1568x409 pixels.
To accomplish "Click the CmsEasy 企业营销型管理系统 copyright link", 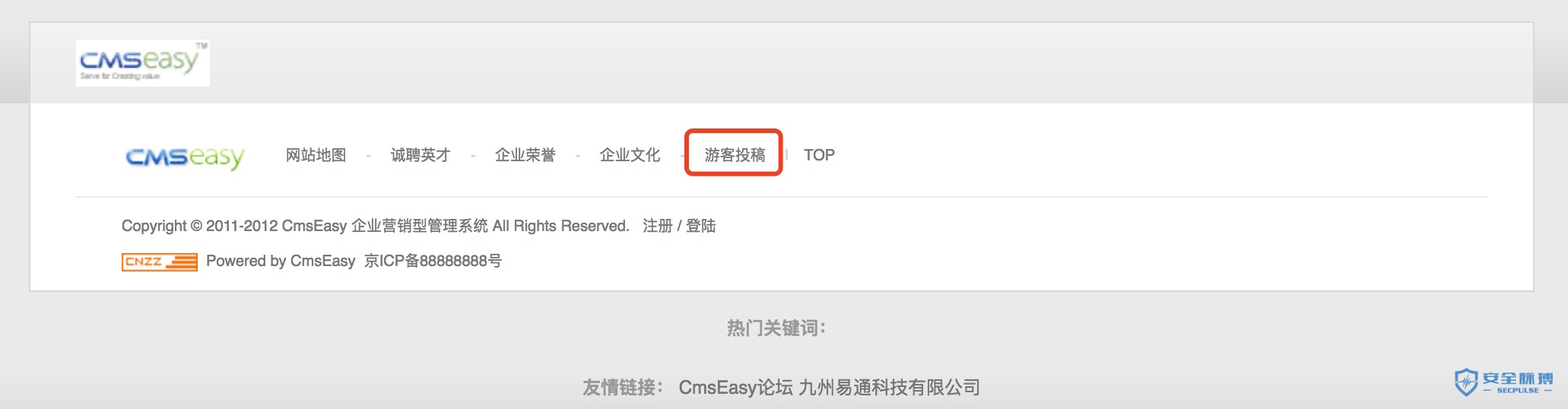I will 385,226.
